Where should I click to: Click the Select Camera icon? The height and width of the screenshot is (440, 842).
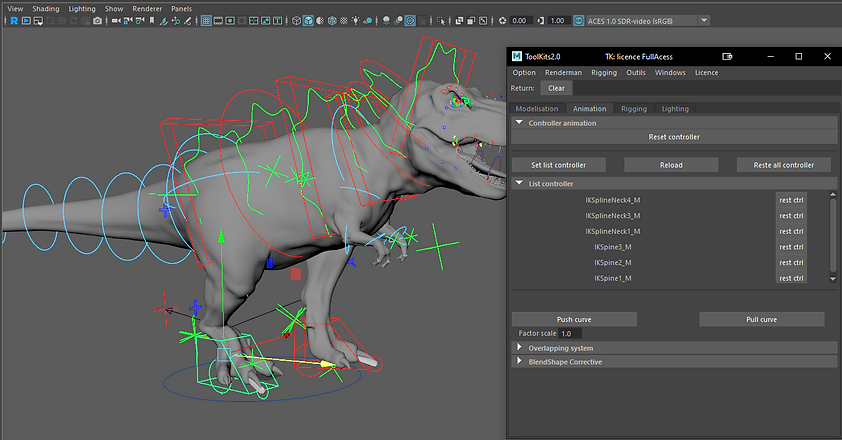pos(116,21)
